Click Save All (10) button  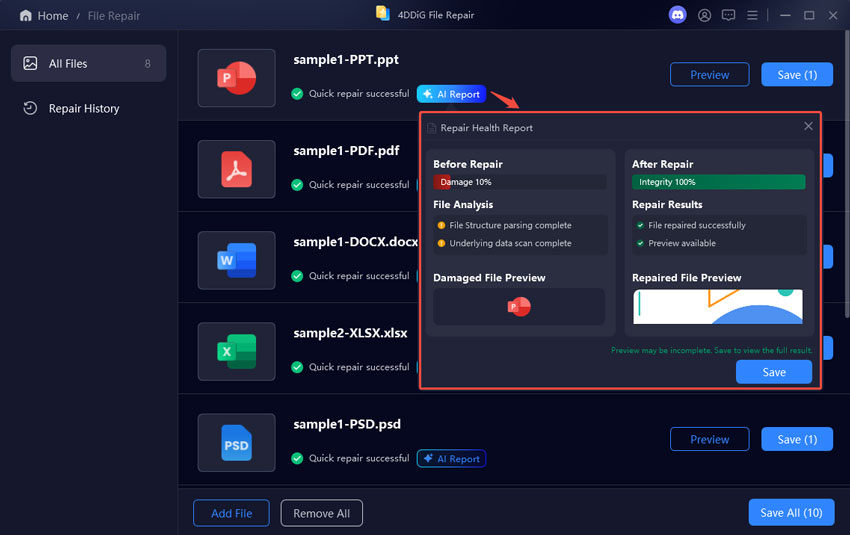click(x=791, y=512)
